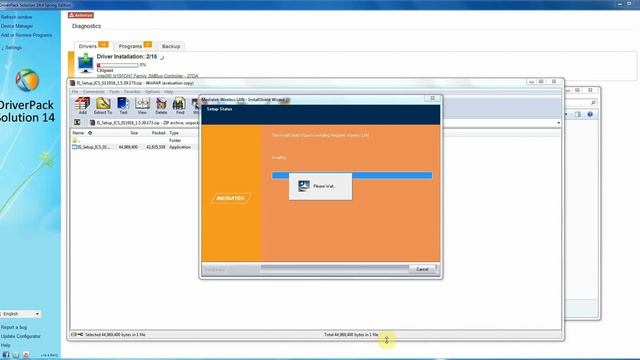This screenshot has width=640, height=360.
Task: Click the Extract To icon in WinRAR
Action: coord(103,106)
